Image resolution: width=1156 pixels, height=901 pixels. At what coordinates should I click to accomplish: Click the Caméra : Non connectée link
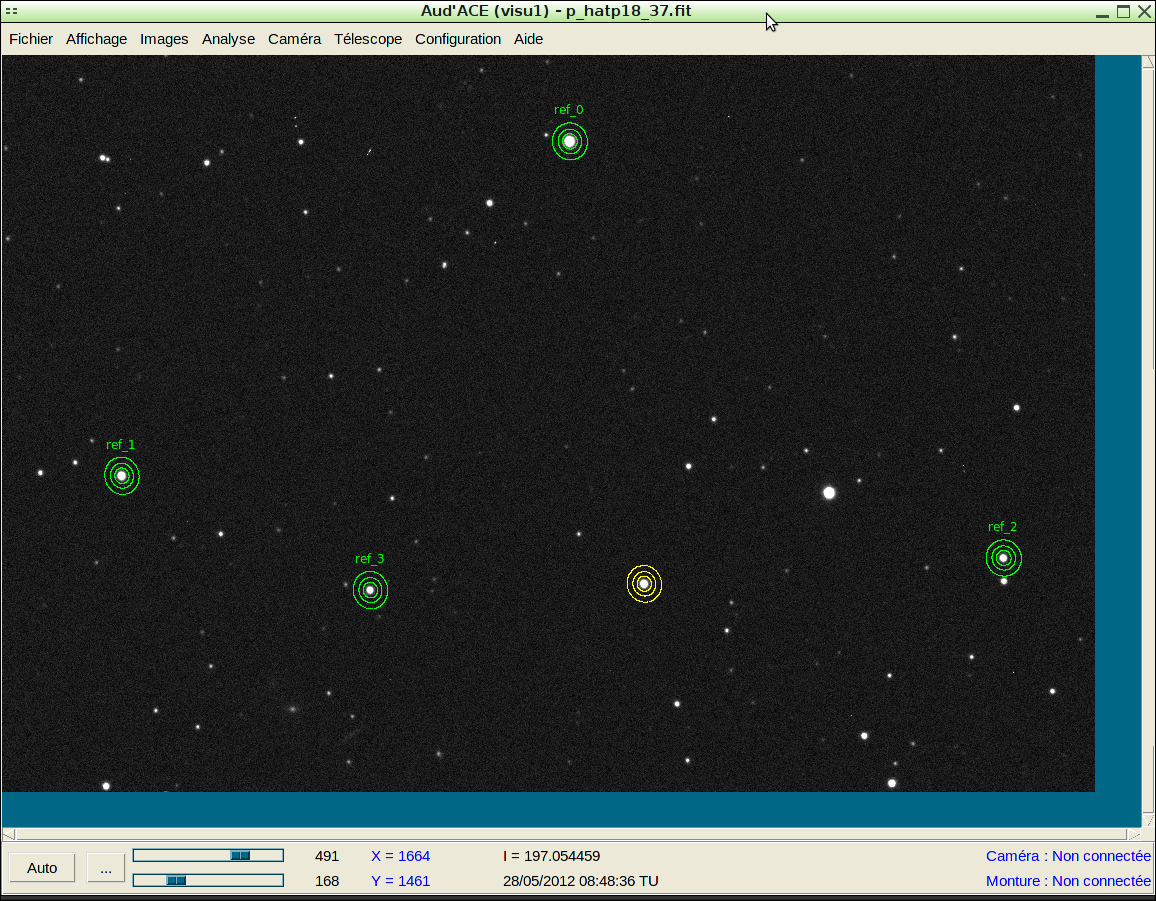coord(1067,856)
